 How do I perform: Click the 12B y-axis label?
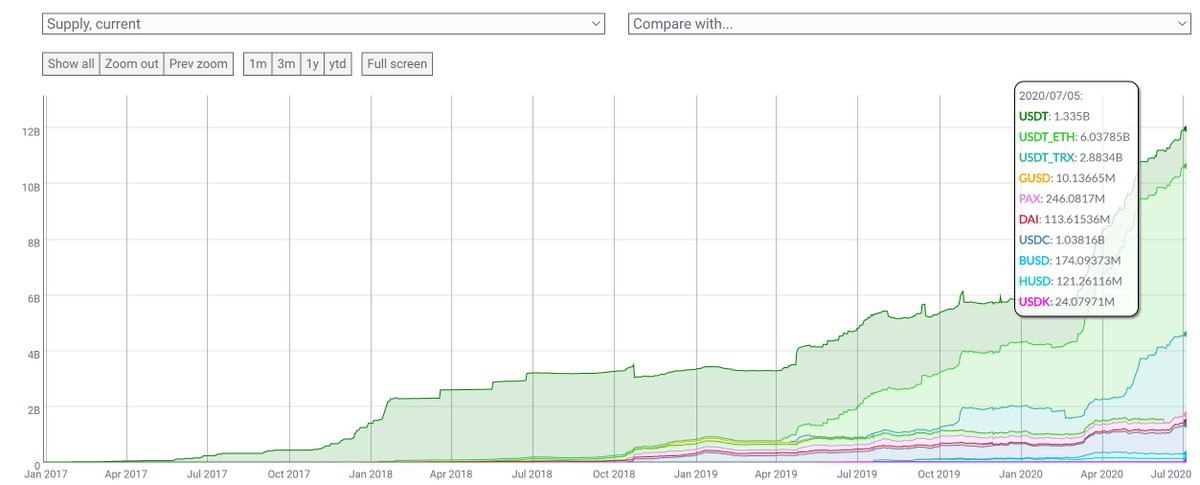tap(31, 131)
